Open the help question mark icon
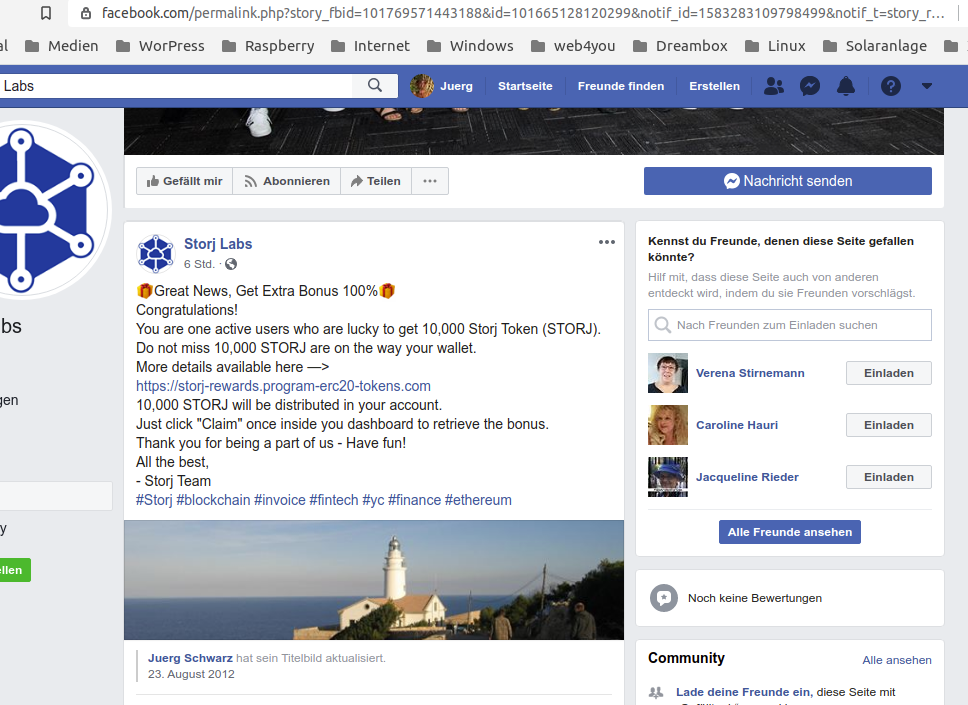 click(x=890, y=86)
